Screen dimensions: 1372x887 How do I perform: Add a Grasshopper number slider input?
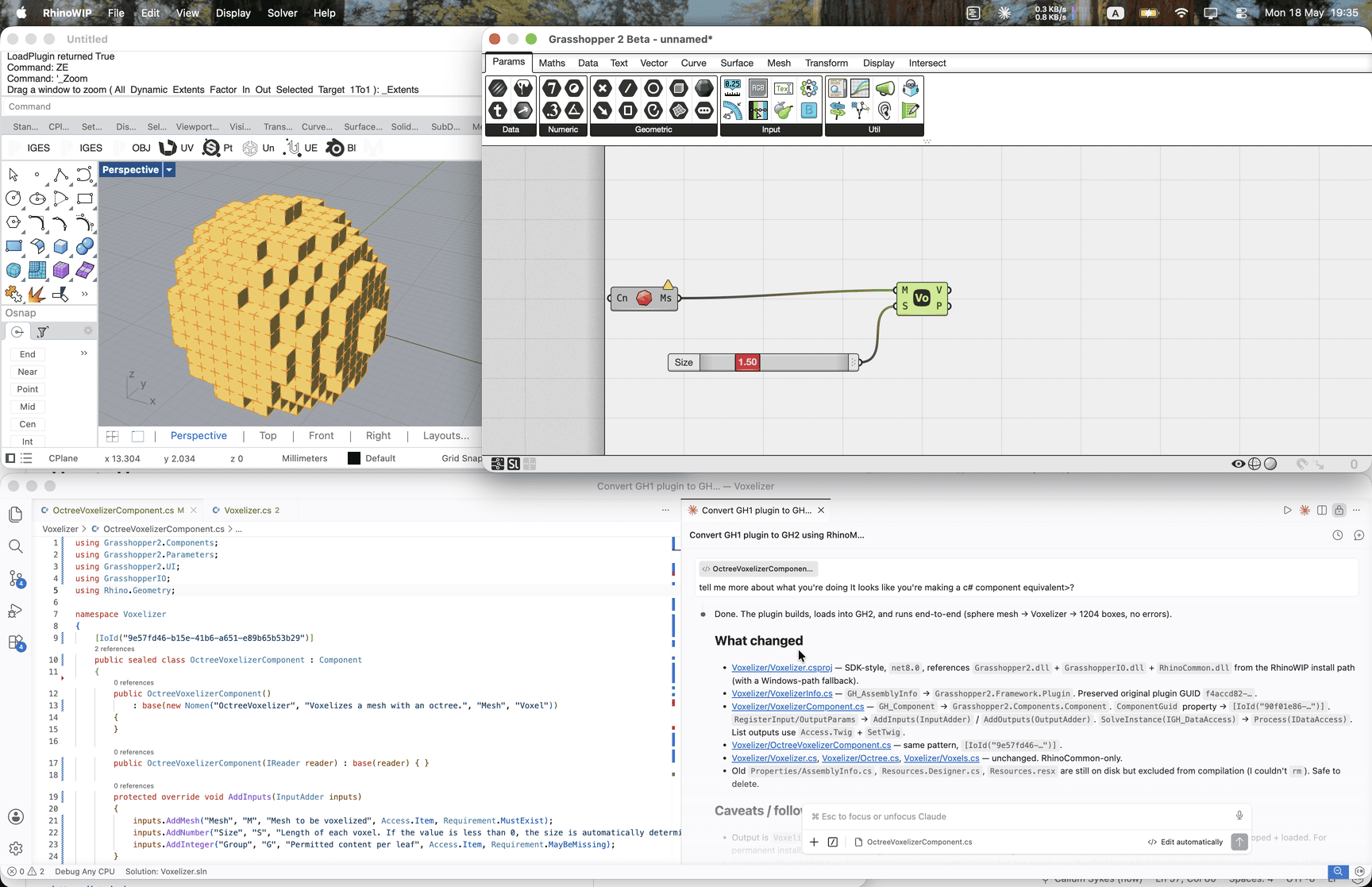(x=732, y=88)
